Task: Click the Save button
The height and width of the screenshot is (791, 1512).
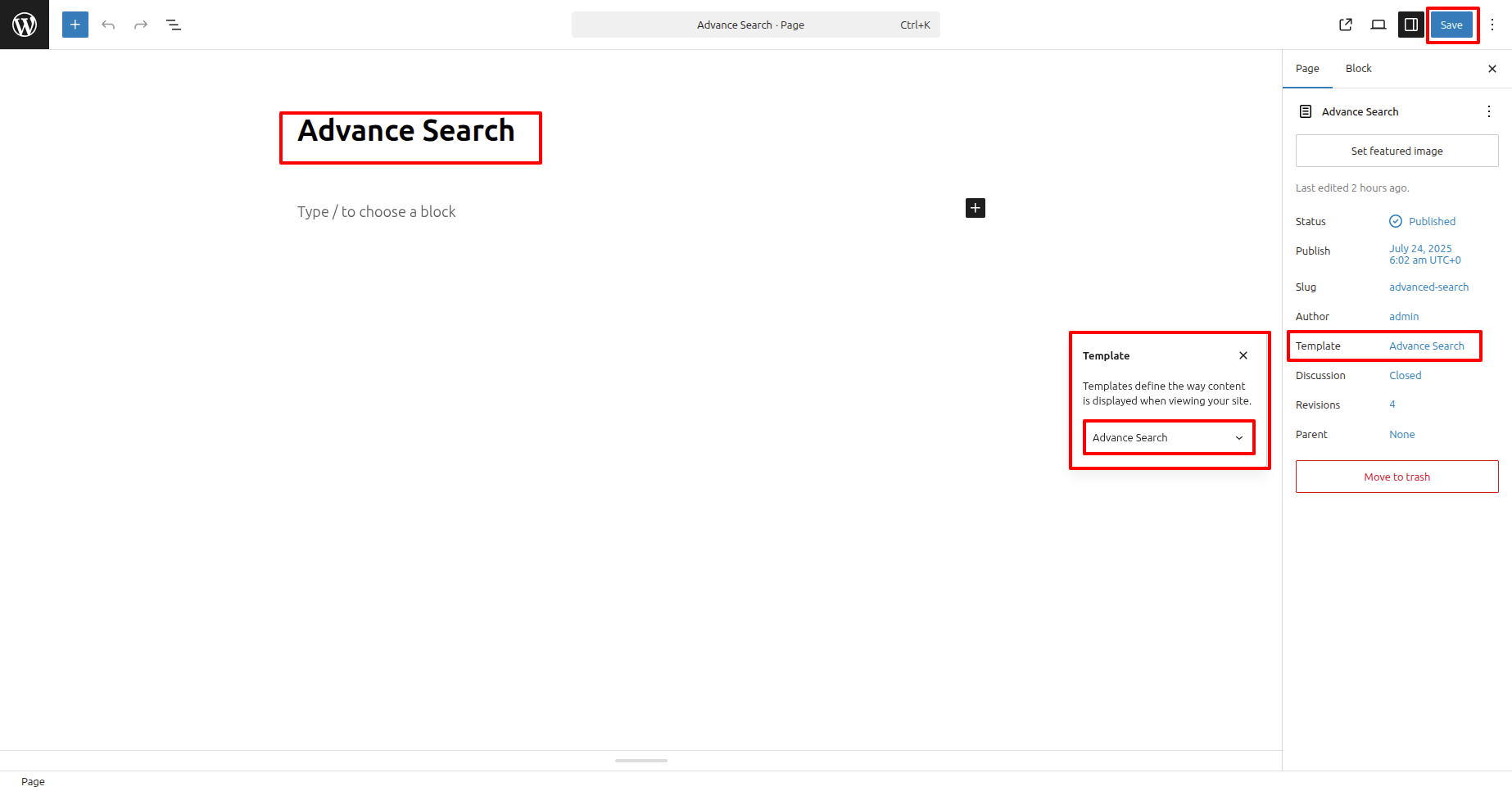Action: pyautogui.click(x=1451, y=25)
